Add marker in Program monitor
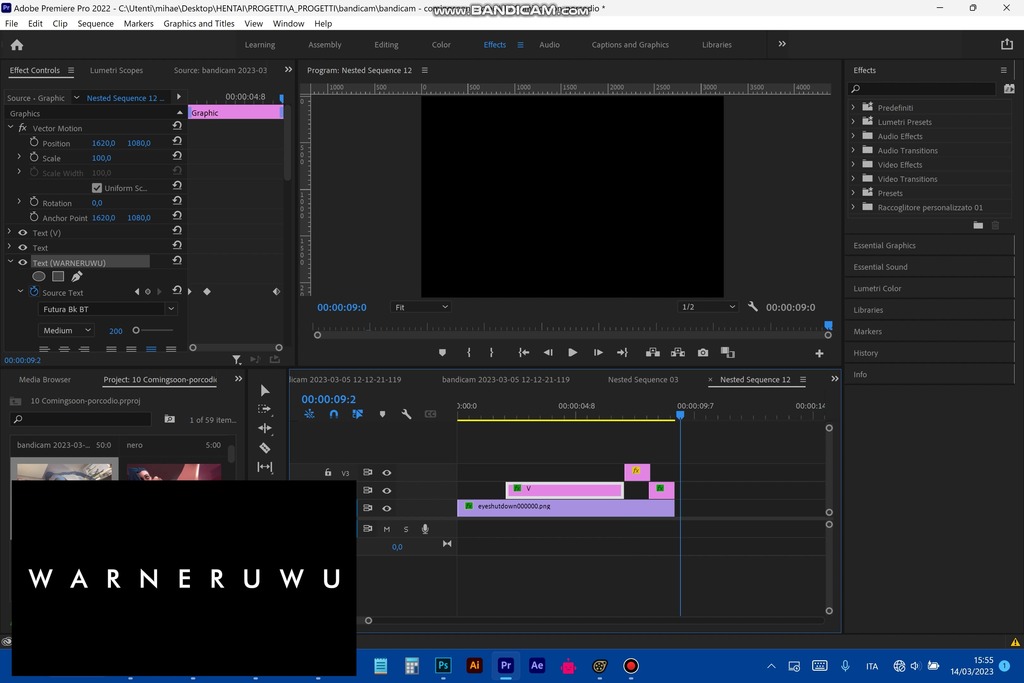Image resolution: width=1024 pixels, height=683 pixels. pyautogui.click(x=442, y=353)
